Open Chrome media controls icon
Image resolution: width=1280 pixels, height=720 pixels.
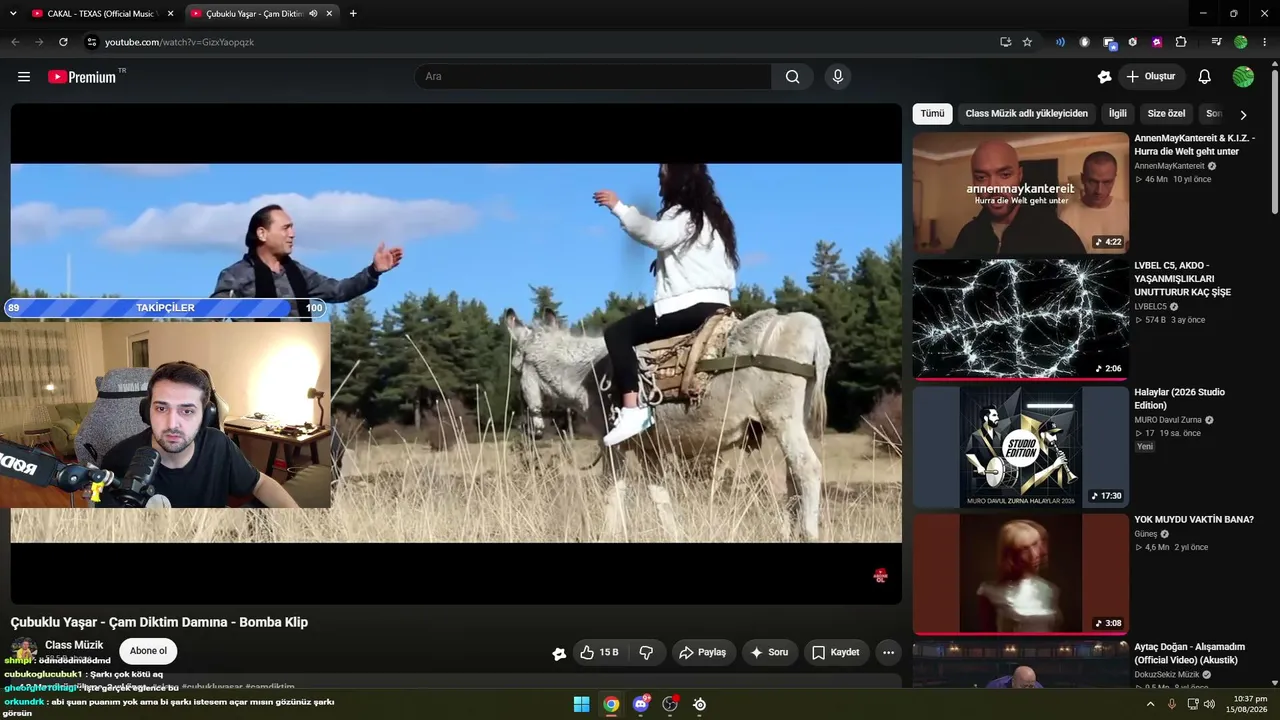1216,42
